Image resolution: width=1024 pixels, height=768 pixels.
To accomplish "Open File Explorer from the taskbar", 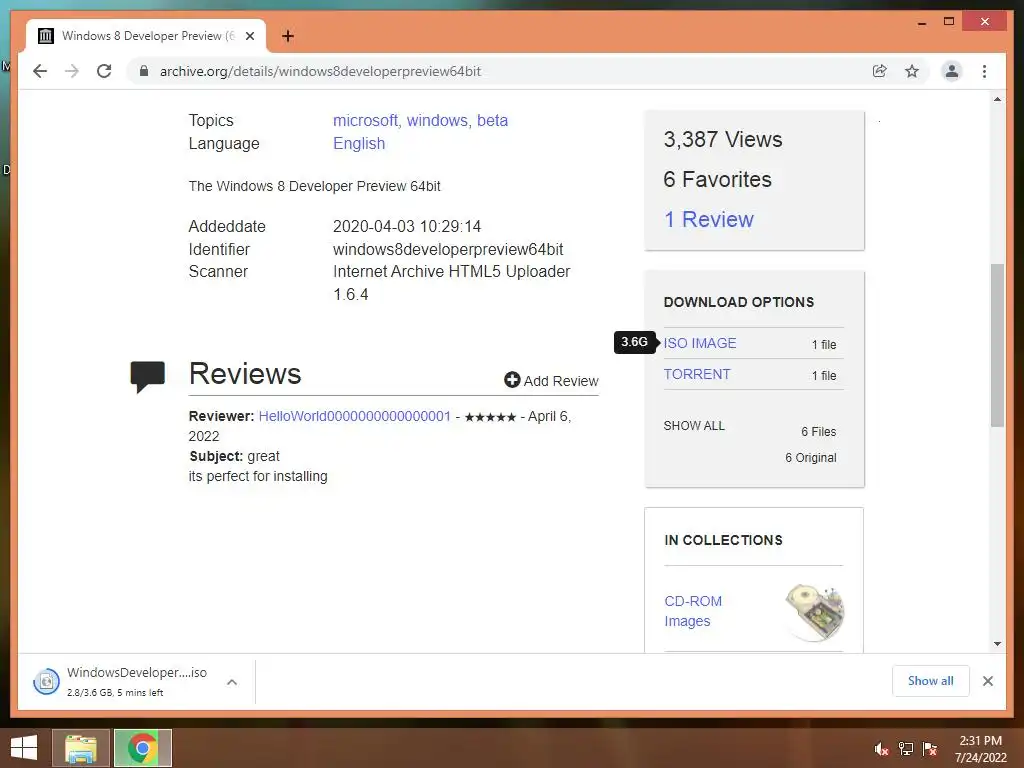I will coord(80,748).
